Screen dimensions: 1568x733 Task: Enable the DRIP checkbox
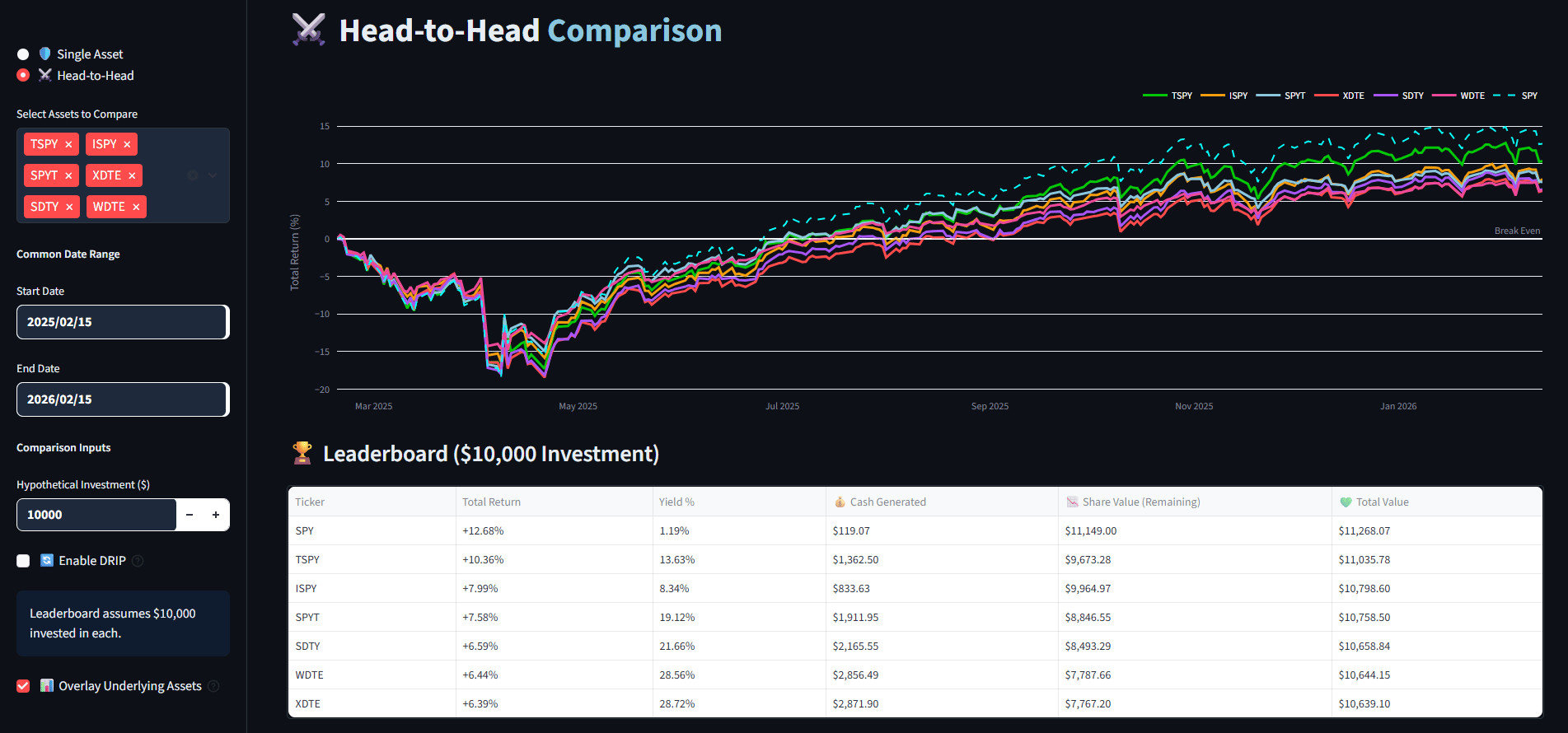[23, 561]
